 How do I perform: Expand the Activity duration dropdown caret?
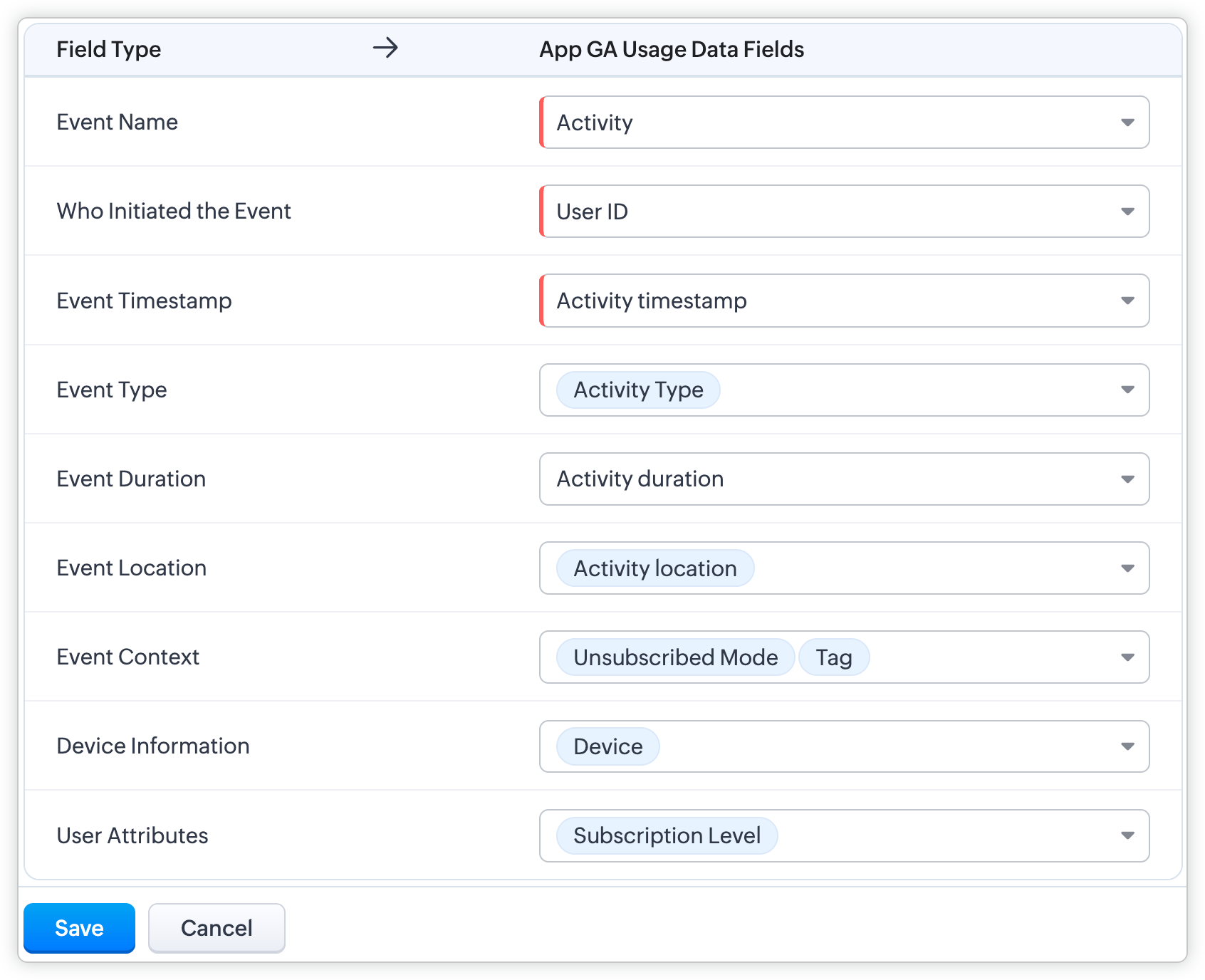1127,479
